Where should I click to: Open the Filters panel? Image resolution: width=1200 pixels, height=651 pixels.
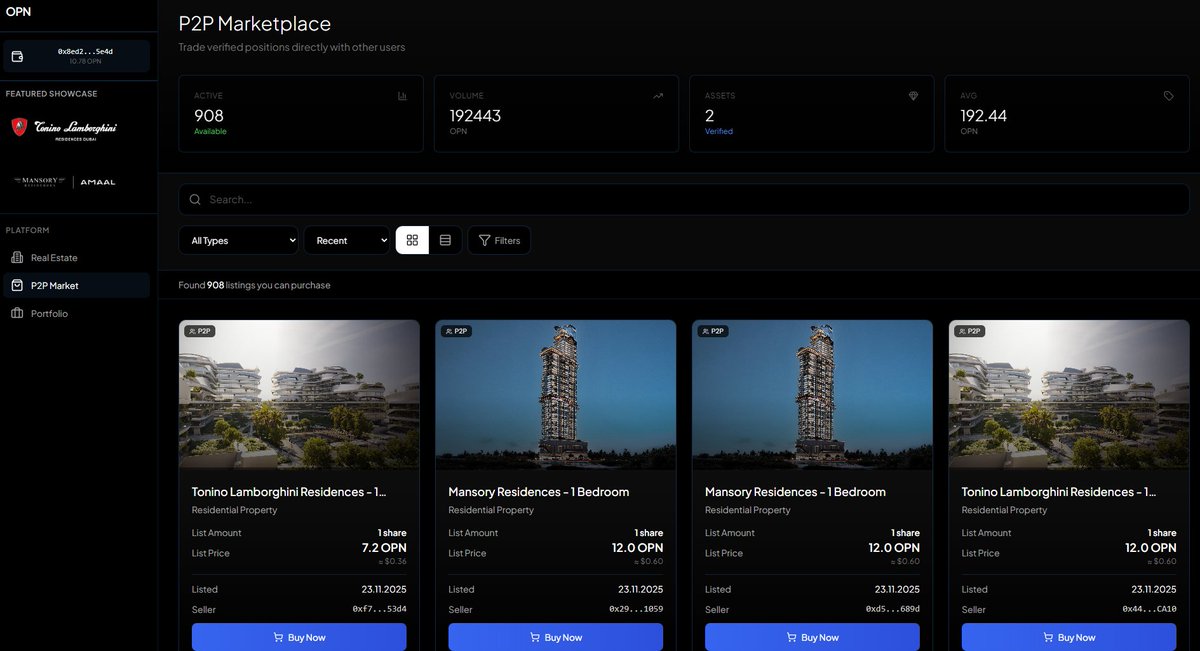(499, 240)
